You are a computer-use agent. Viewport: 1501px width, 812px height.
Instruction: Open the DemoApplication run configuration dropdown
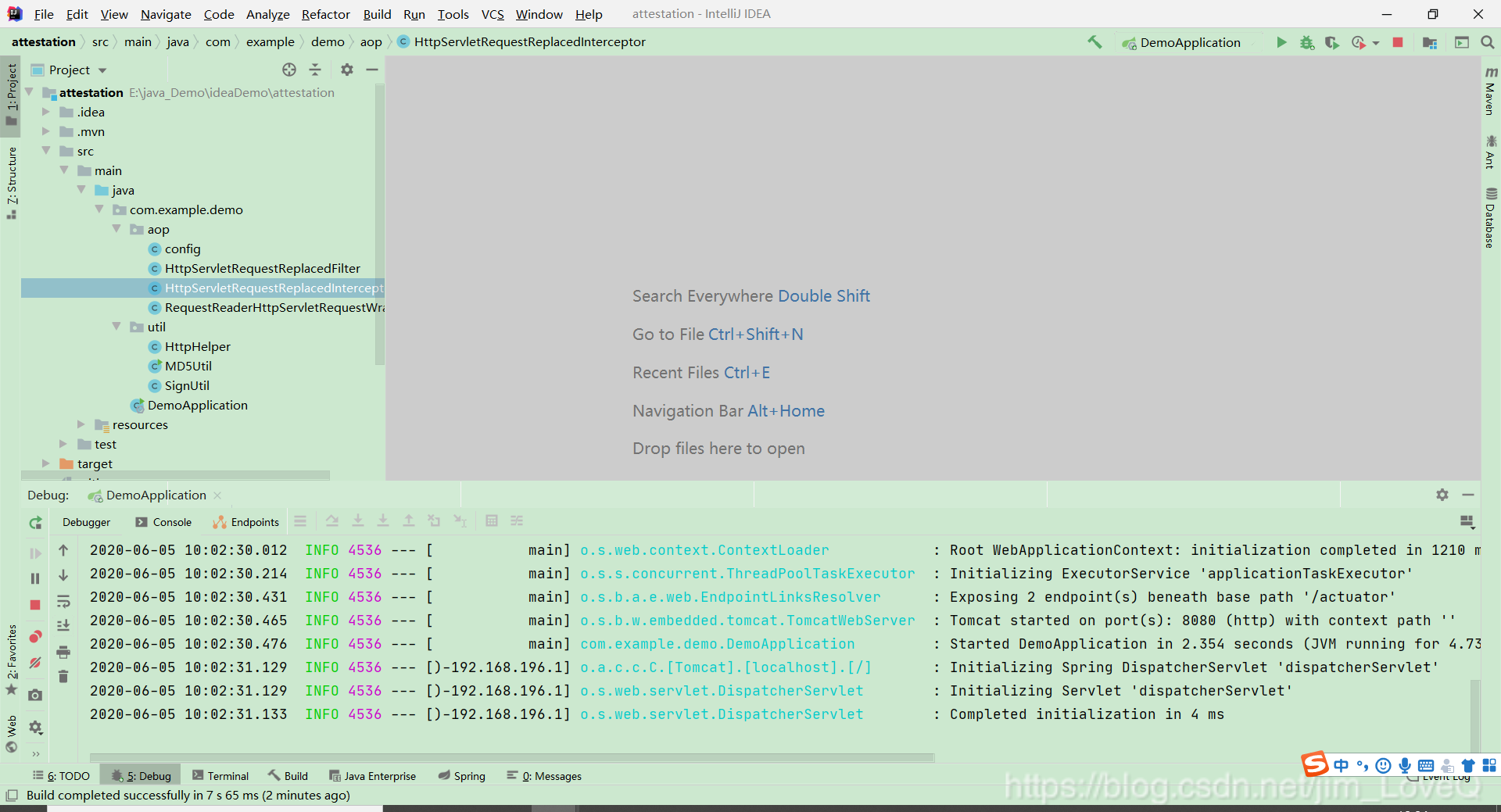point(1191,42)
